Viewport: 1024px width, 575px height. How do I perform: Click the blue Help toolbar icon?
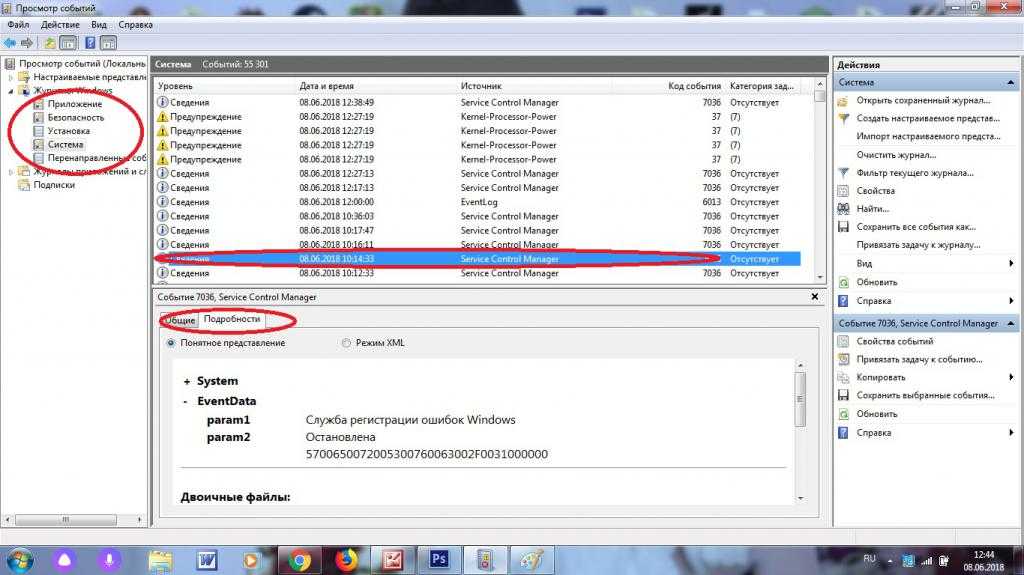tap(90, 43)
